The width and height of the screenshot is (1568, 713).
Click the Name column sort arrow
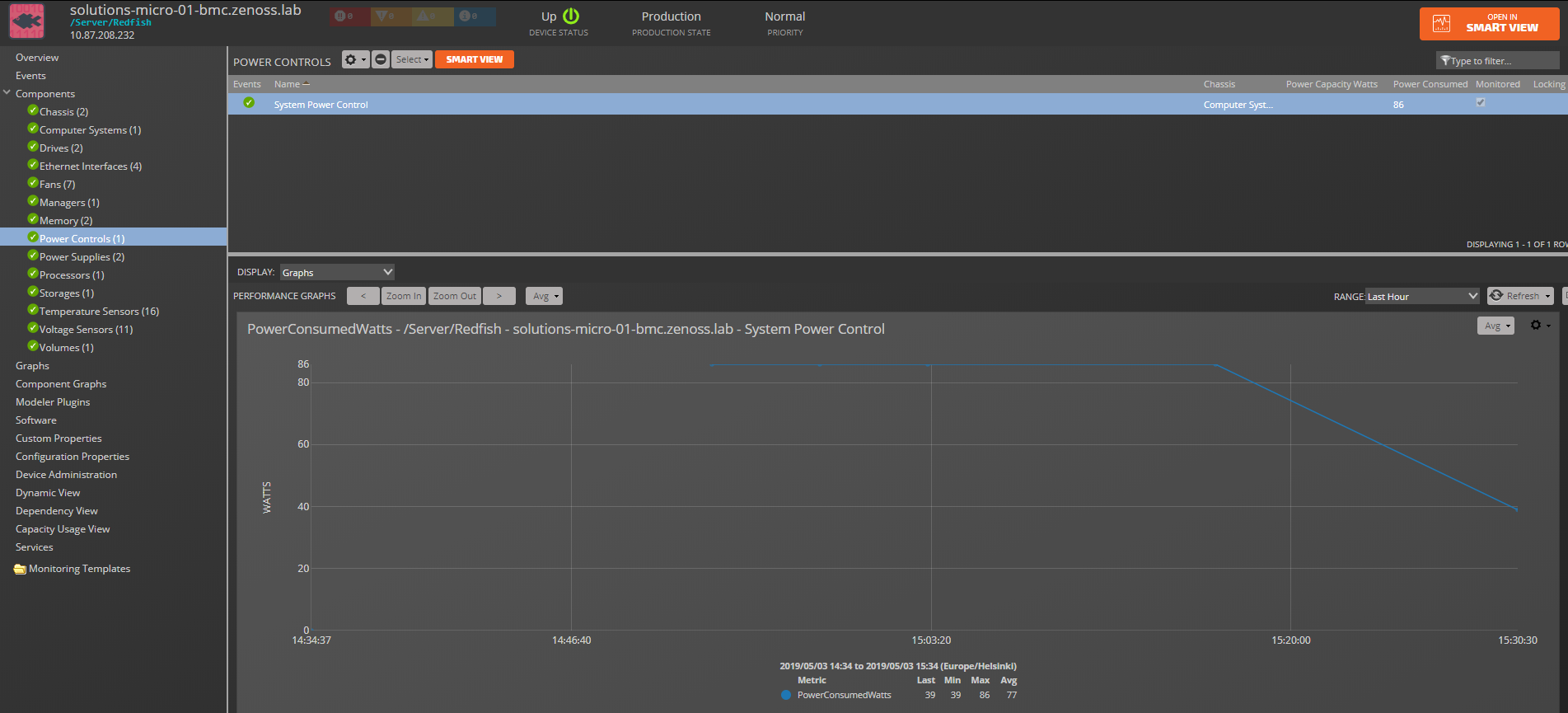tap(307, 84)
